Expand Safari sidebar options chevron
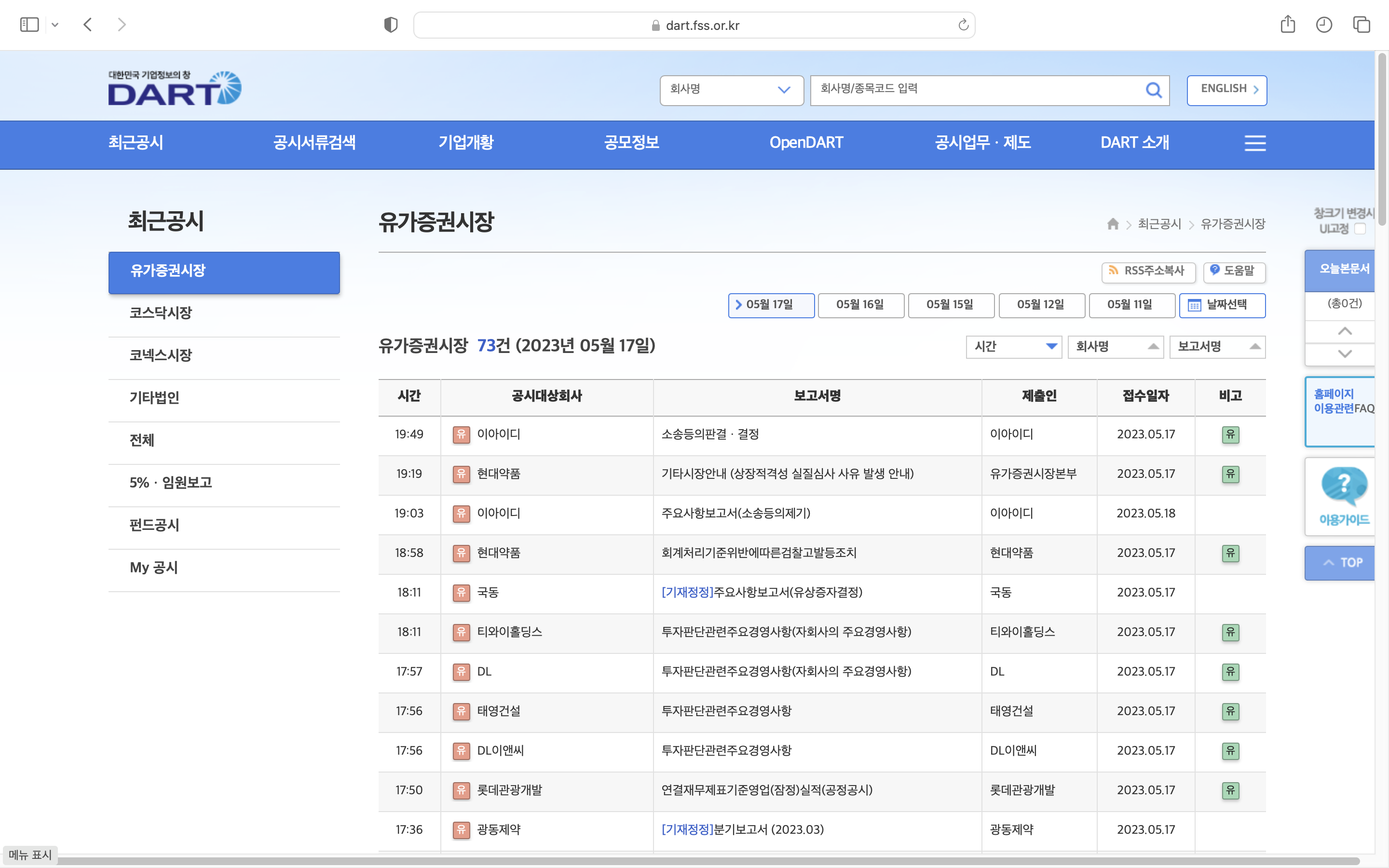 point(55,25)
